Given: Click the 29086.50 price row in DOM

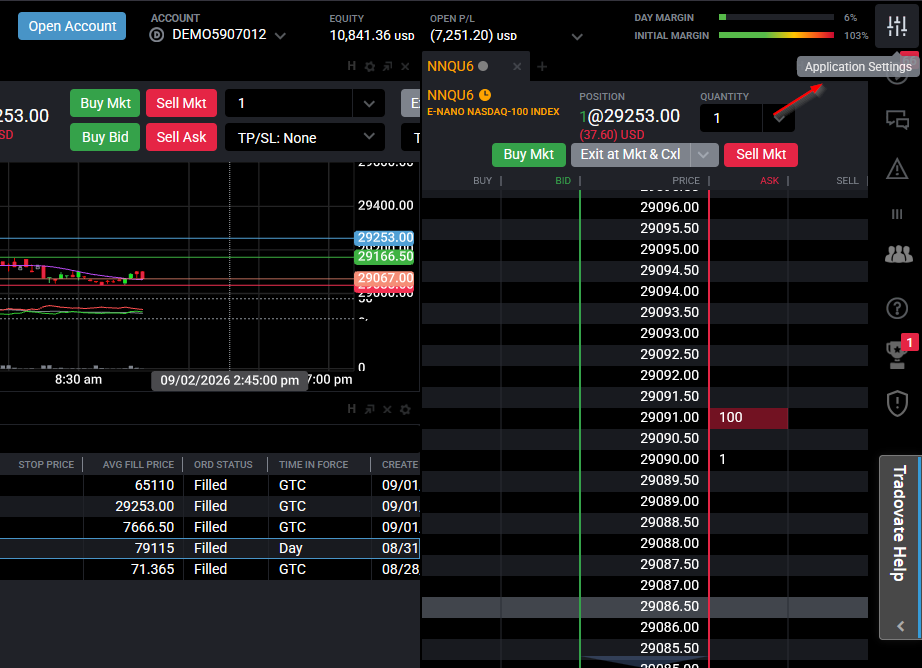Looking at the screenshot, I should click(644, 607).
